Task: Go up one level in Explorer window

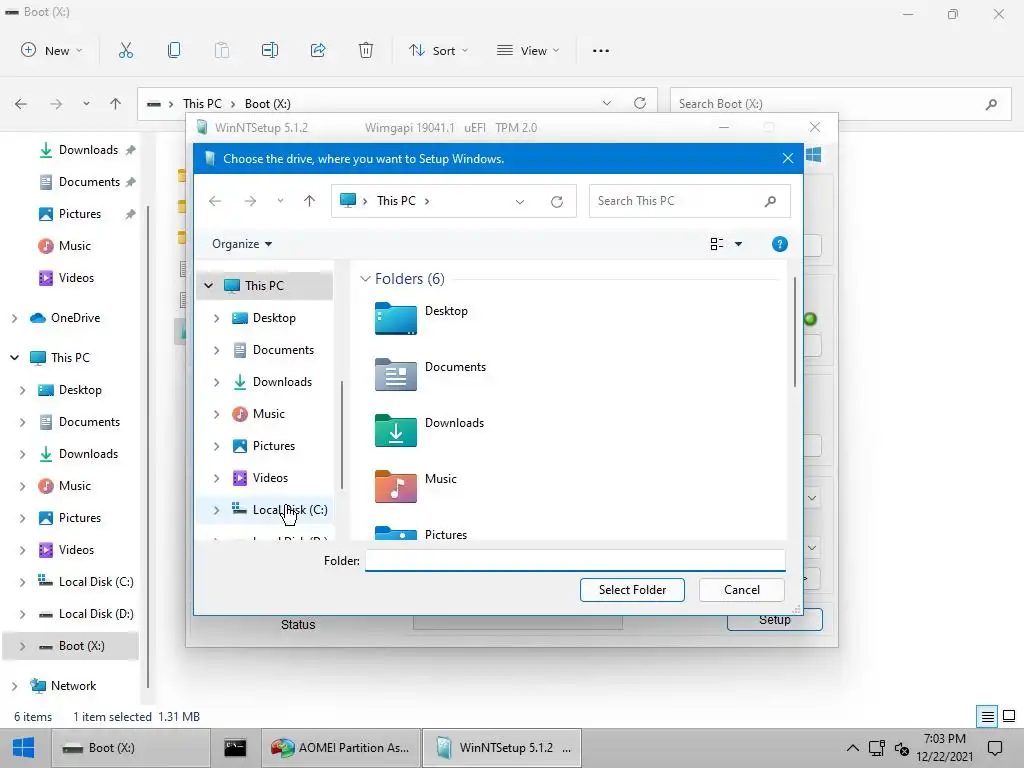Action: 116,104
